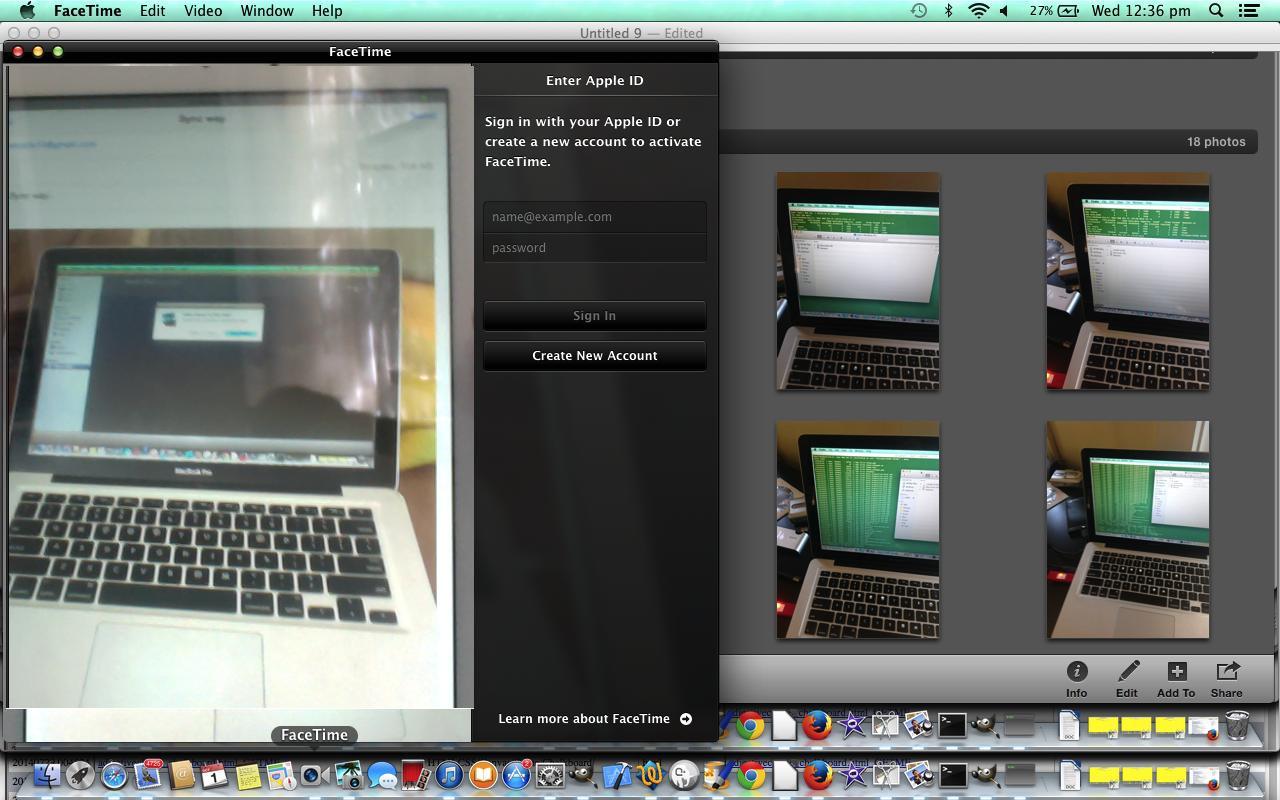Open App Store from the Dock
This screenshot has width=1280, height=800.
516,776
